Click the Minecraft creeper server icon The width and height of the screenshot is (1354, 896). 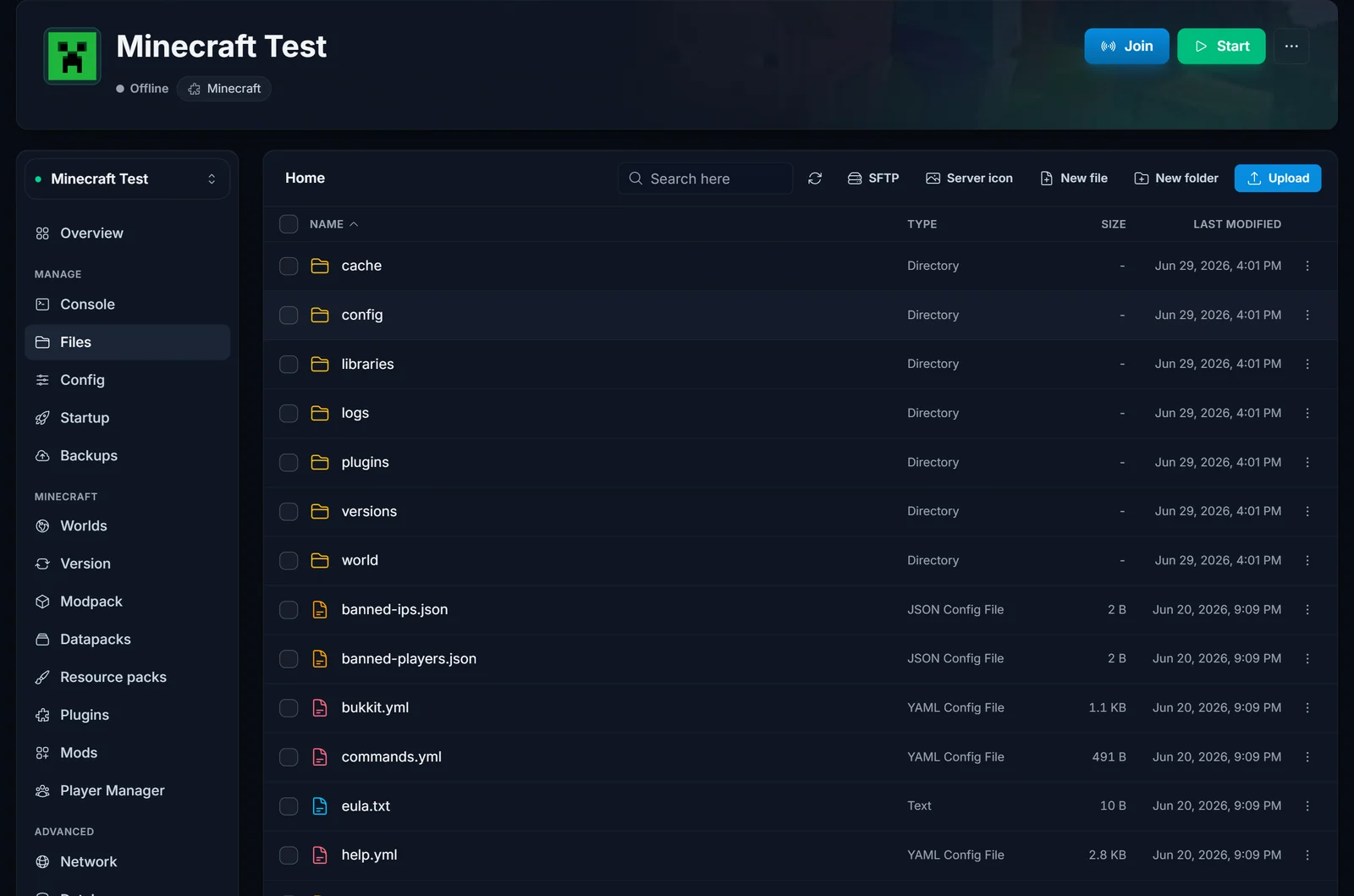72,57
